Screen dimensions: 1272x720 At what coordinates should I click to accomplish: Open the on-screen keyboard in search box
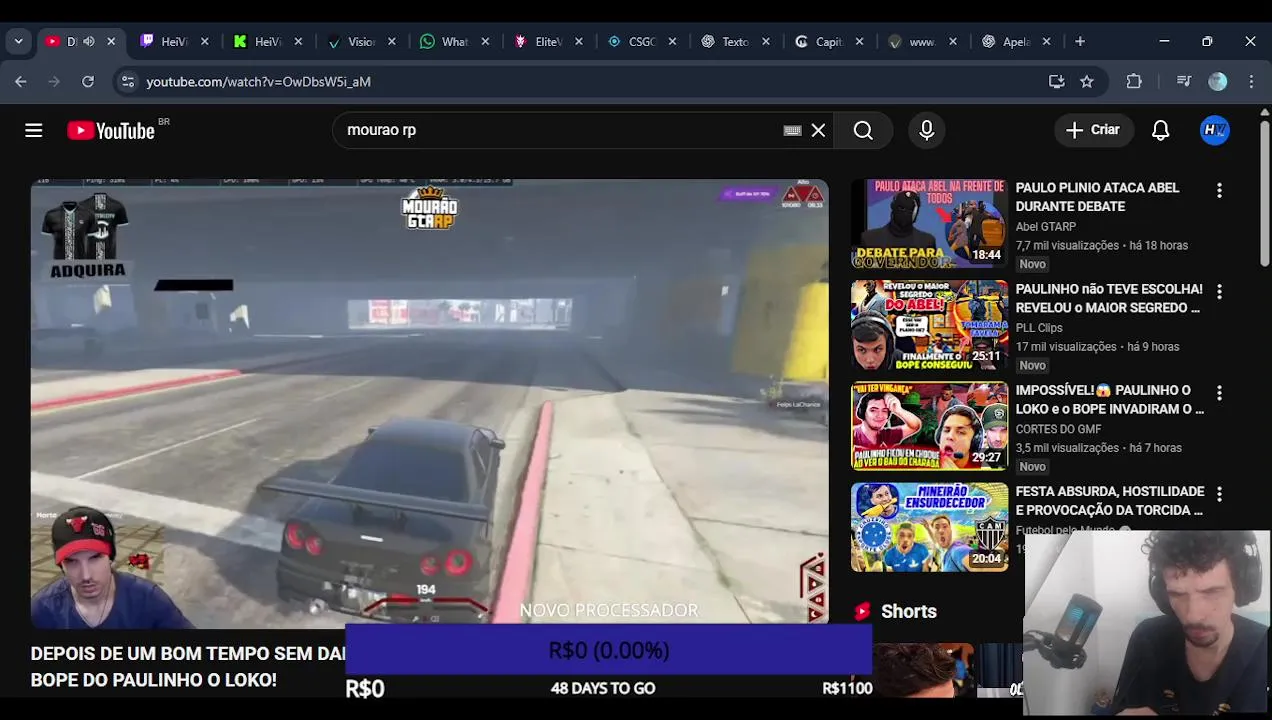point(793,130)
